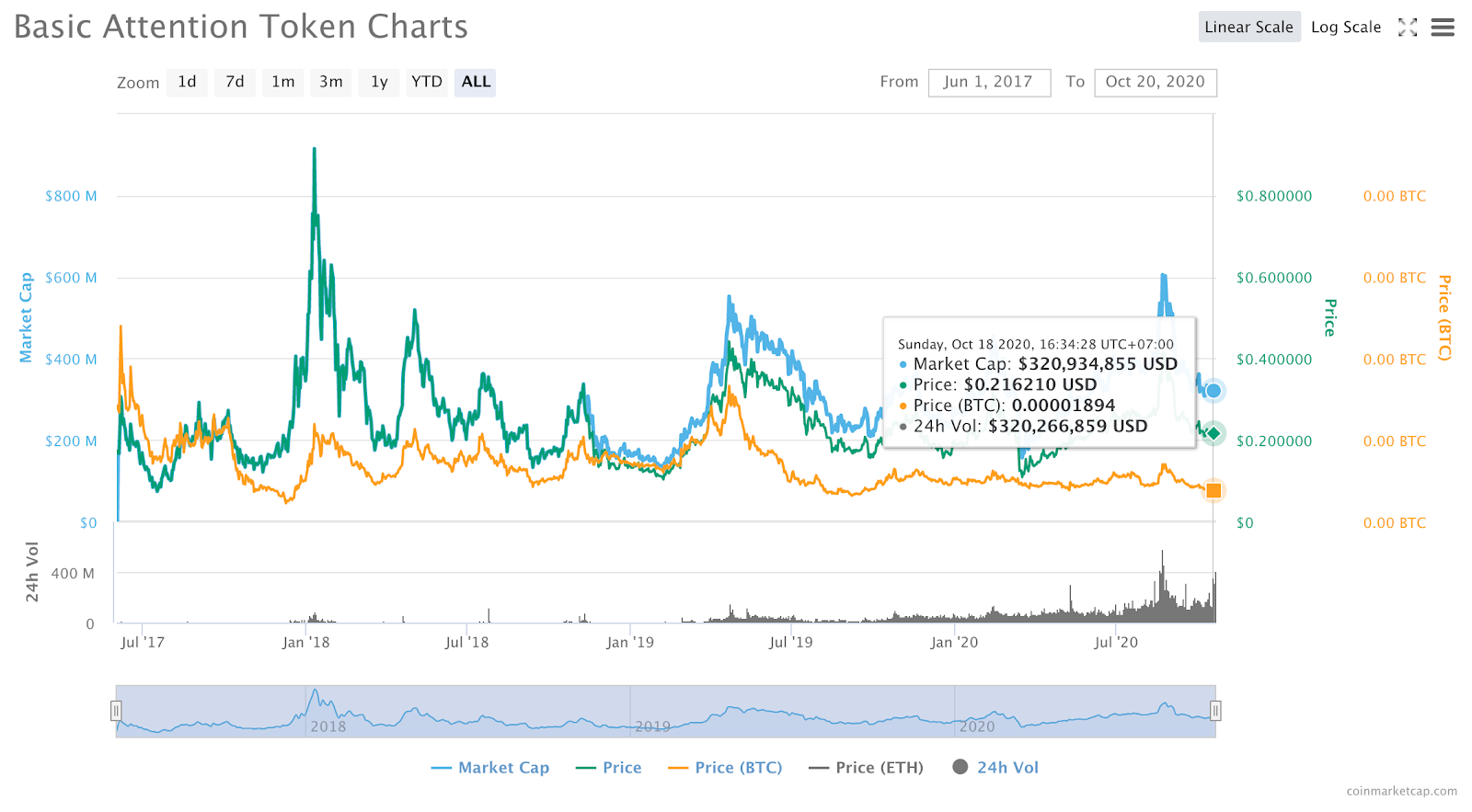Image resolution: width=1472 pixels, height=812 pixels.
Task: Click the orange Price (BTC) square marker
Action: [x=1213, y=491]
